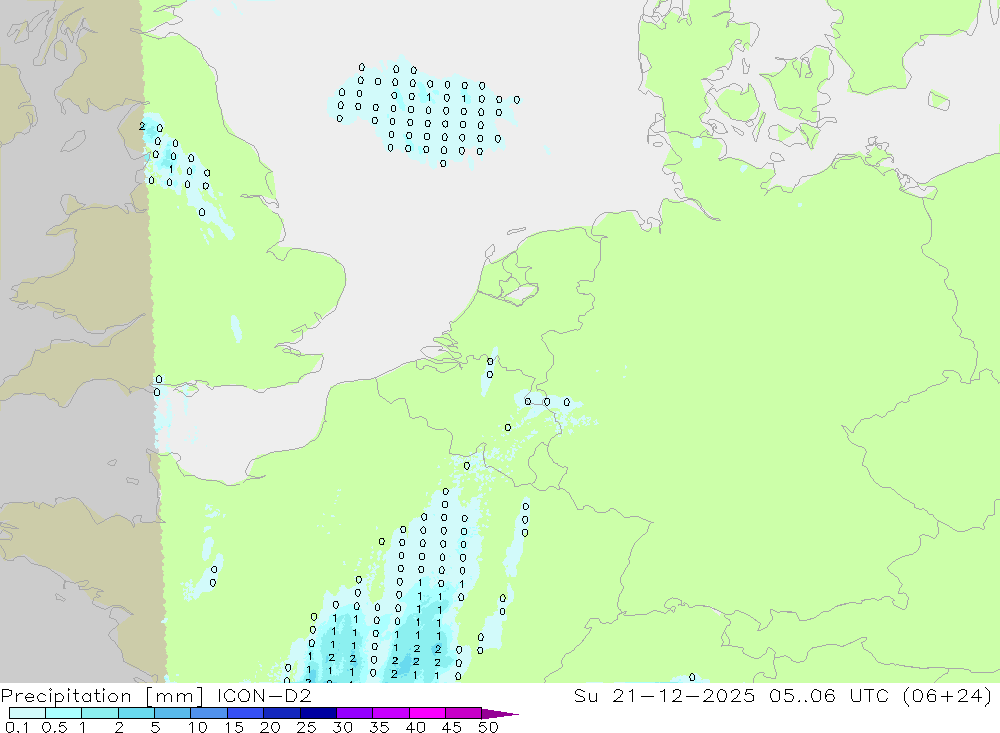Pick the 15–20 mm legend color swatch

click(246, 713)
